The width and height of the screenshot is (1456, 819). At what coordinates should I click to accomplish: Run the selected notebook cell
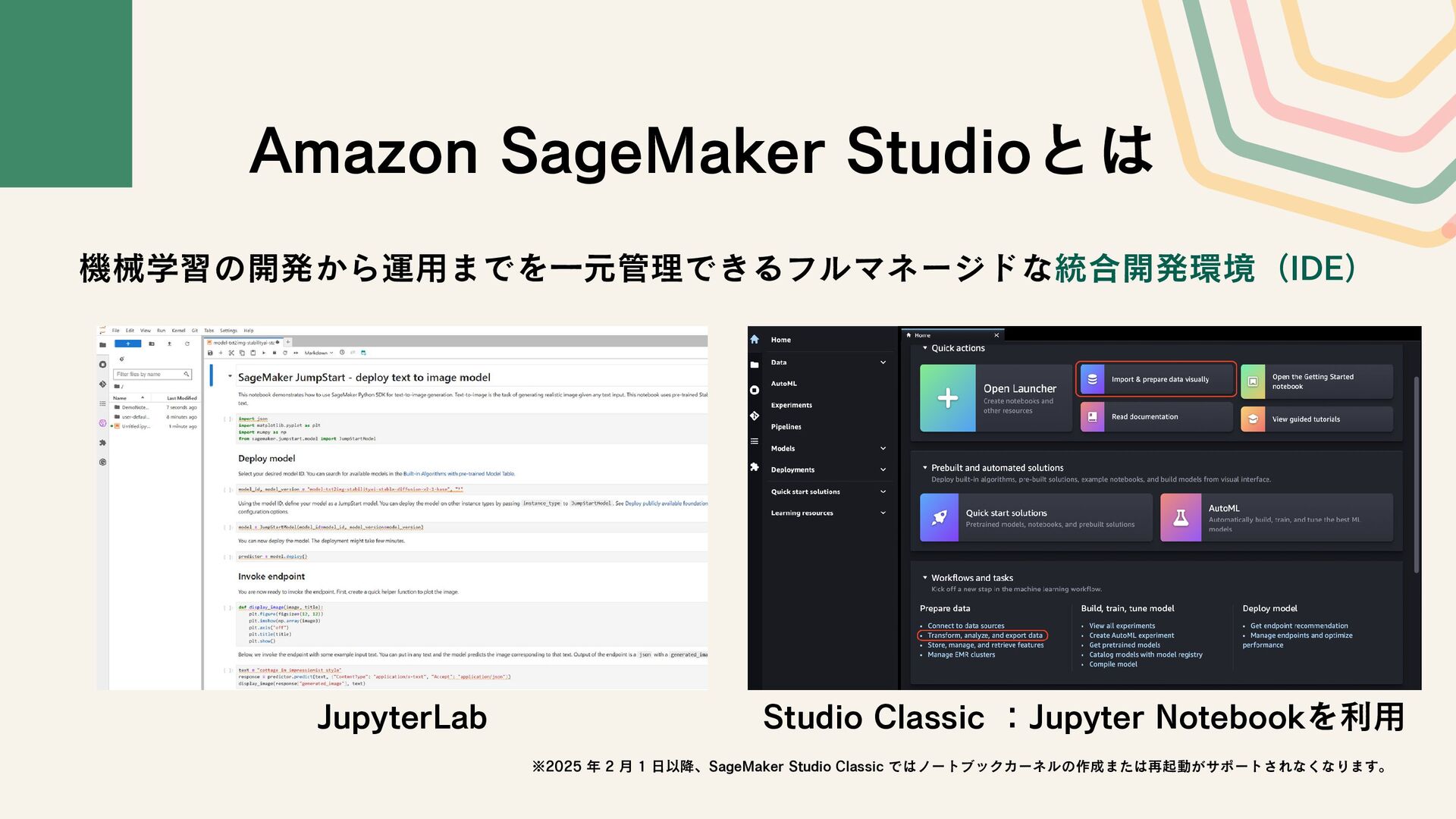[x=264, y=353]
